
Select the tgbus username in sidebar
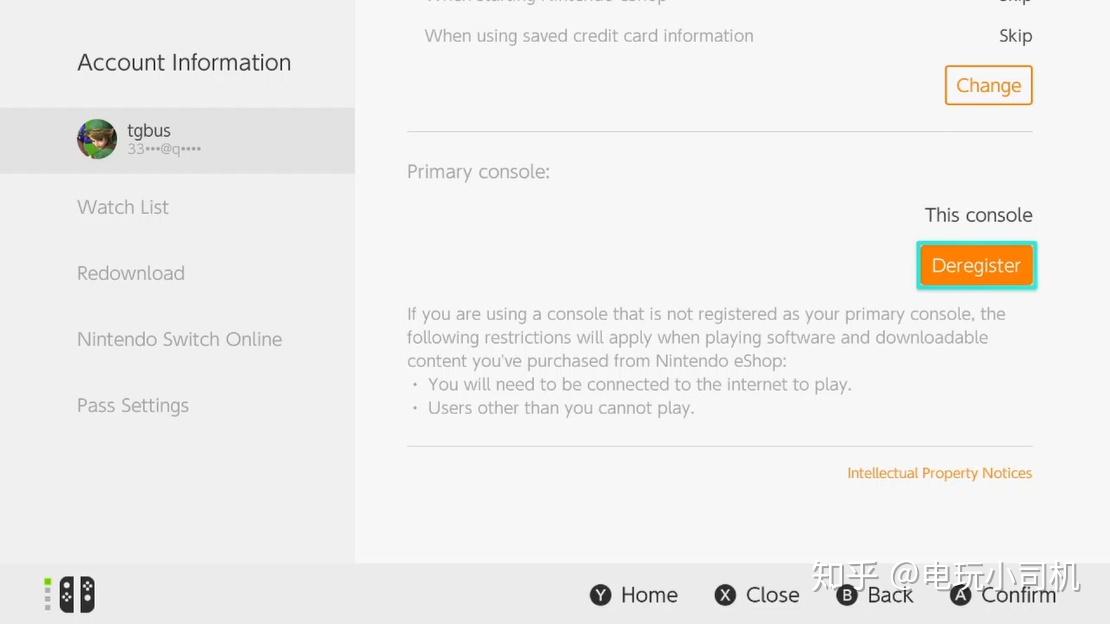pyautogui.click(x=149, y=130)
